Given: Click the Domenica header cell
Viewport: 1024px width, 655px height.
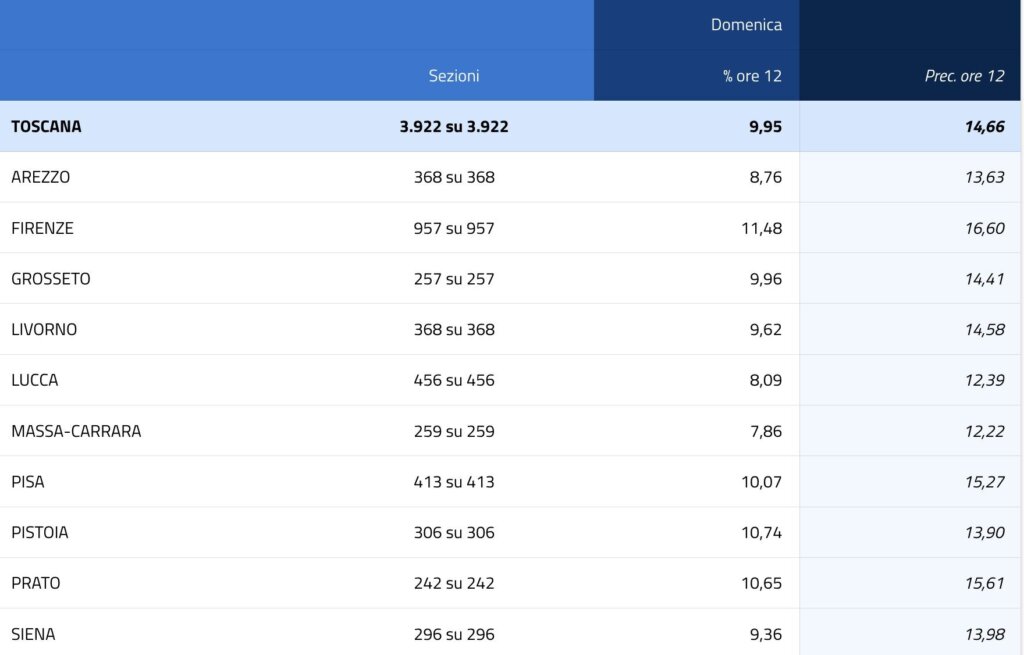Looking at the screenshot, I should pyautogui.click(x=746, y=25).
